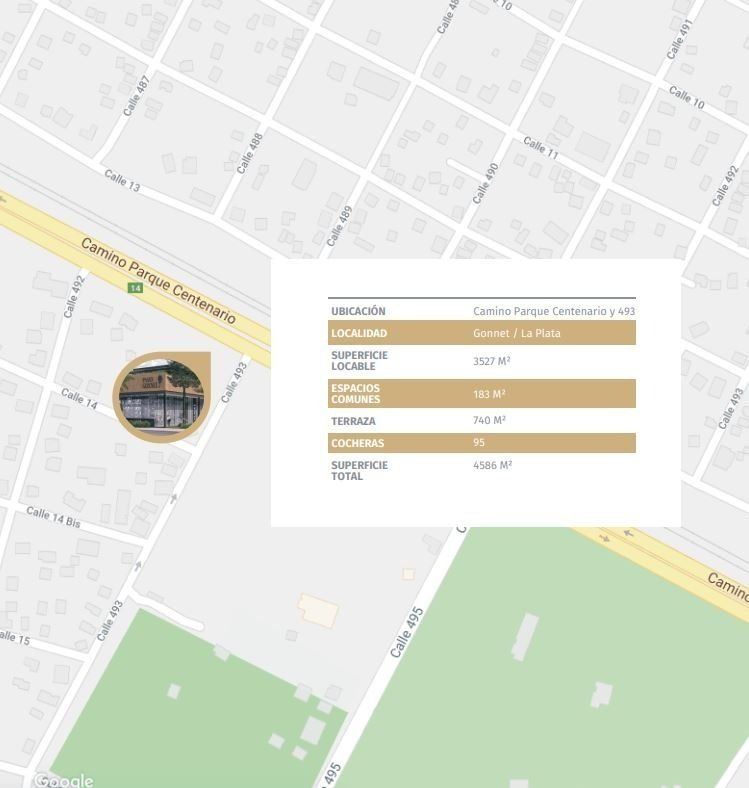Click the Calle 490 street label

point(485,184)
